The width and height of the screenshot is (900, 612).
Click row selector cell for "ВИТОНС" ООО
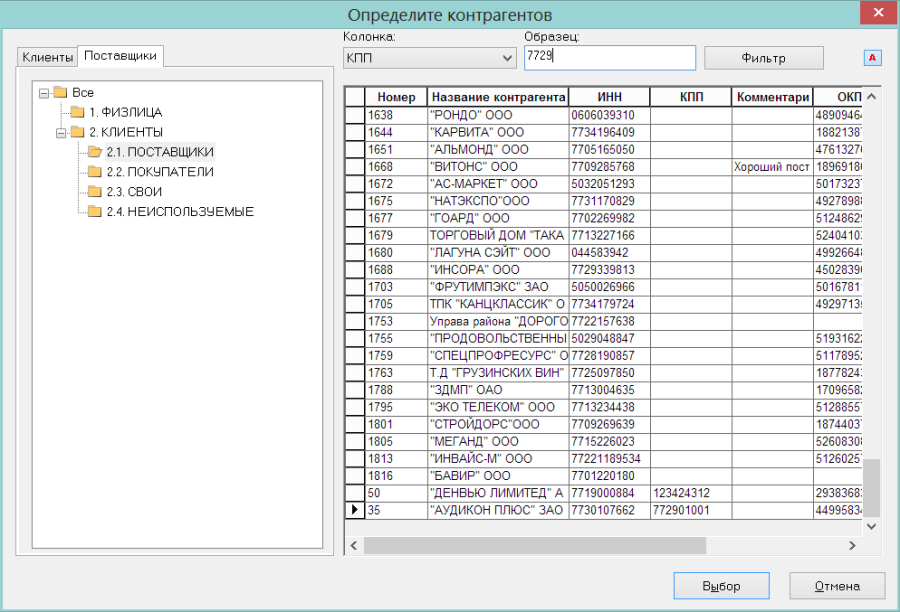tap(355, 166)
